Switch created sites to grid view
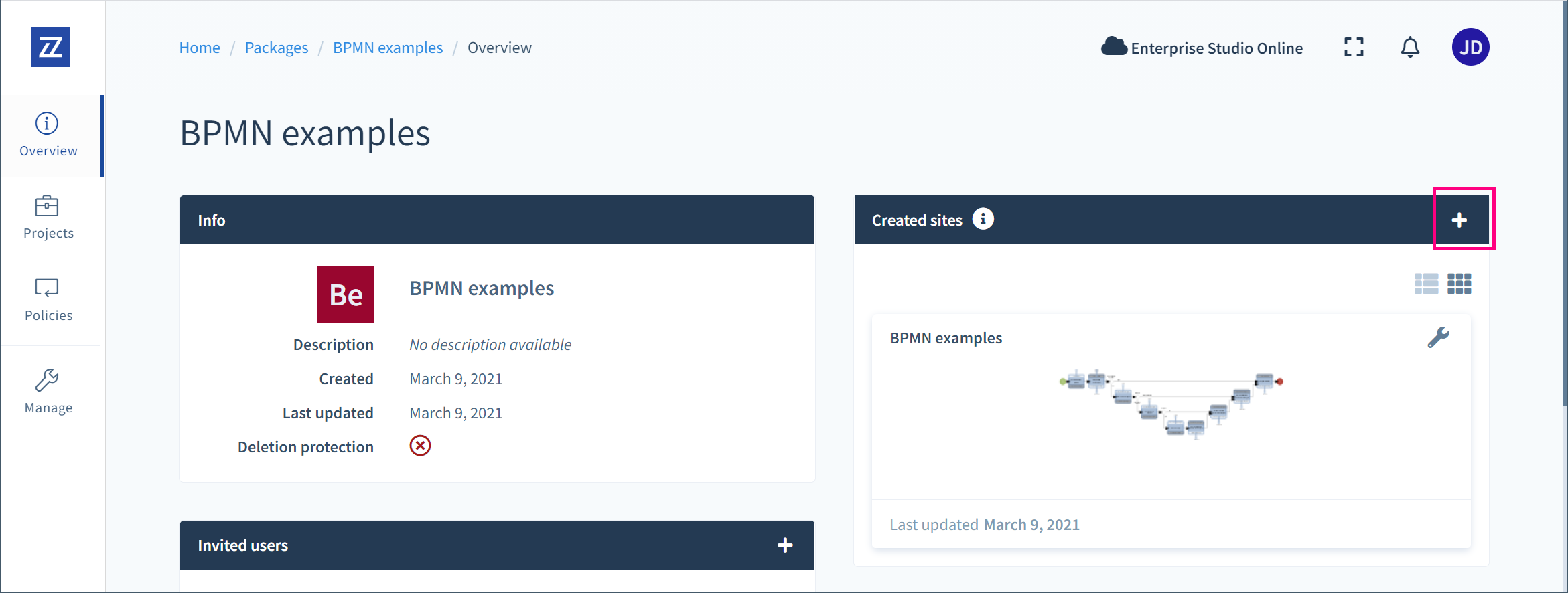 point(1459,284)
